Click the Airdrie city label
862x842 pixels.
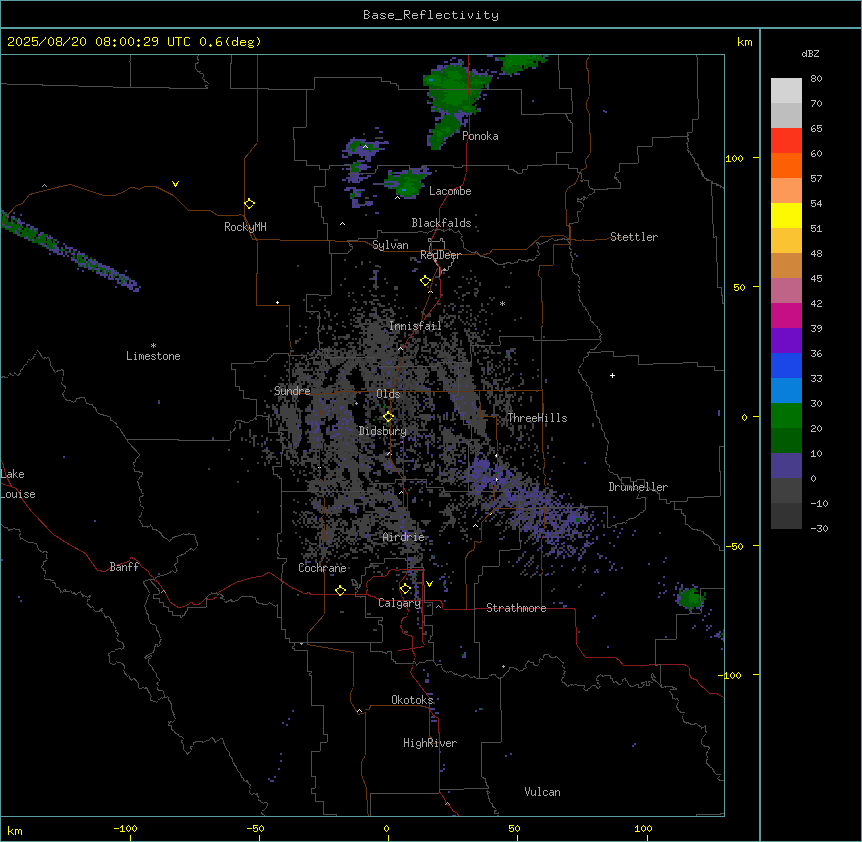click(x=404, y=537)
